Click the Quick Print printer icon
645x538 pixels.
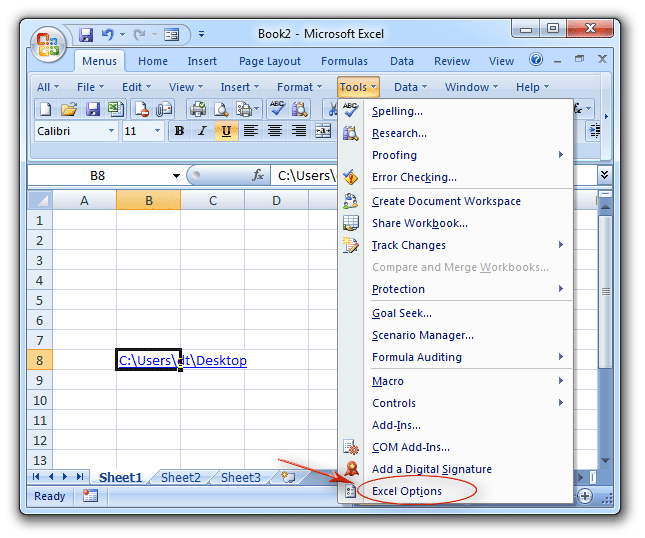(x=198, y=109)
